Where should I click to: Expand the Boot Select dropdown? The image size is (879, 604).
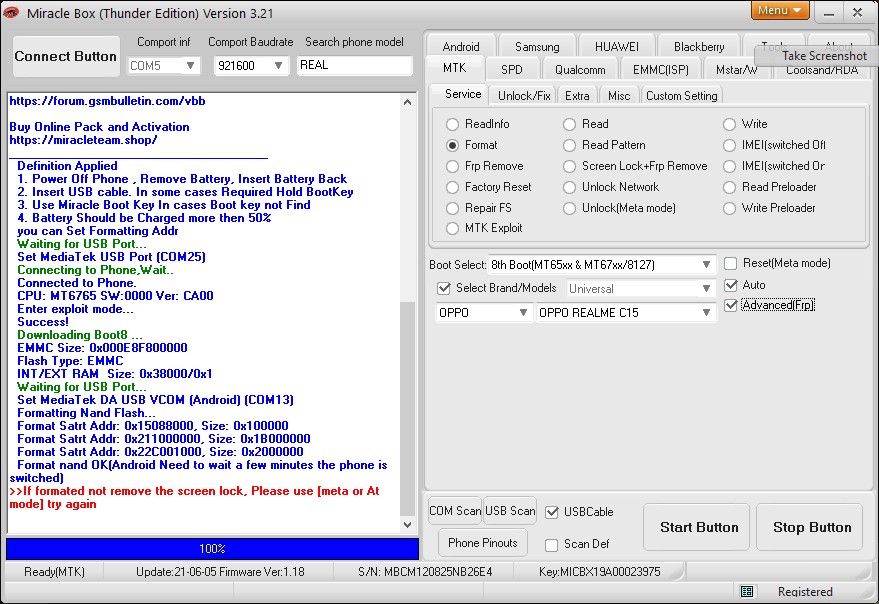[x=706, y=265]
